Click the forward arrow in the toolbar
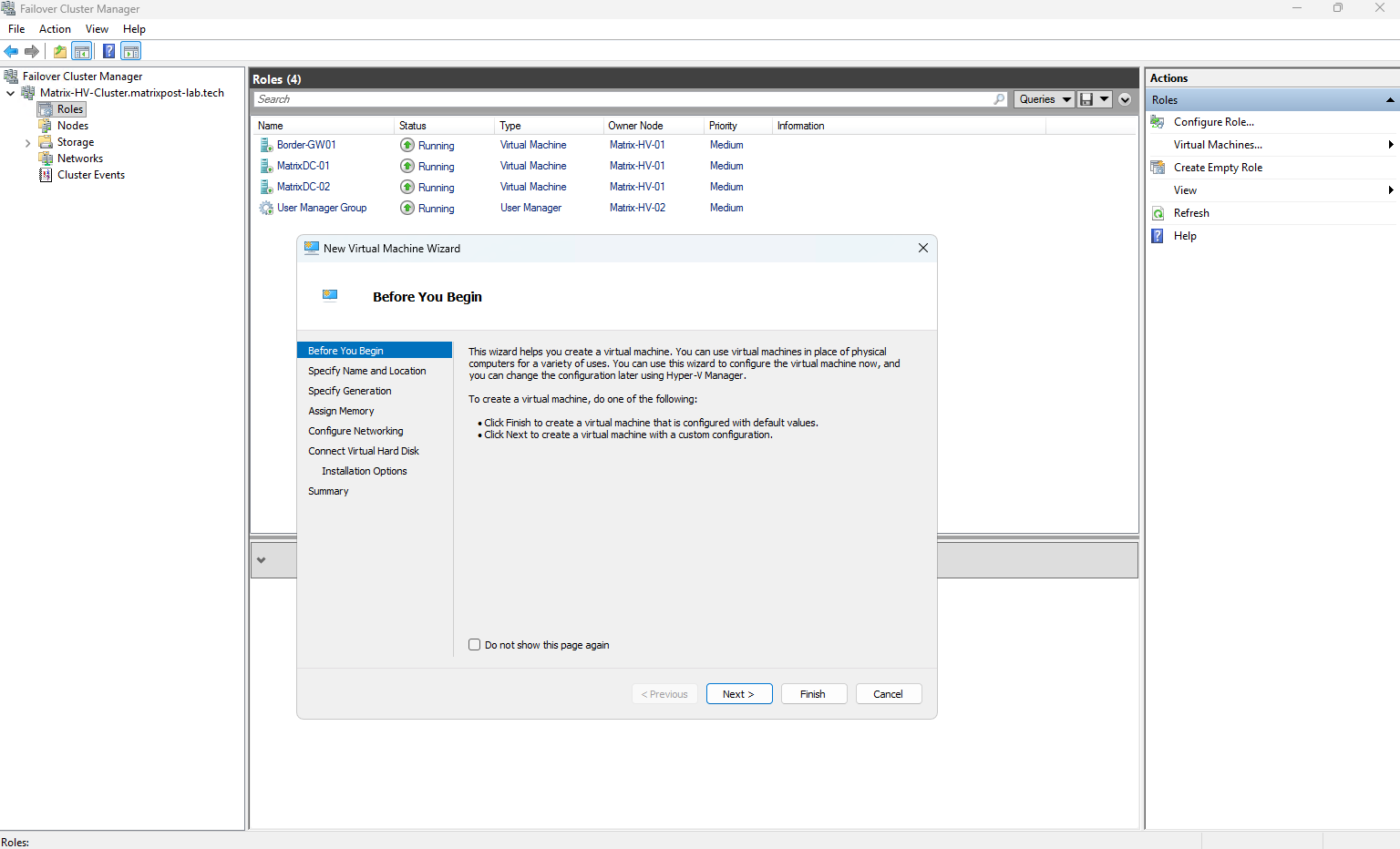Image resolution: width=1400 pixels, height=849 pixels. (x=32, y=51)
